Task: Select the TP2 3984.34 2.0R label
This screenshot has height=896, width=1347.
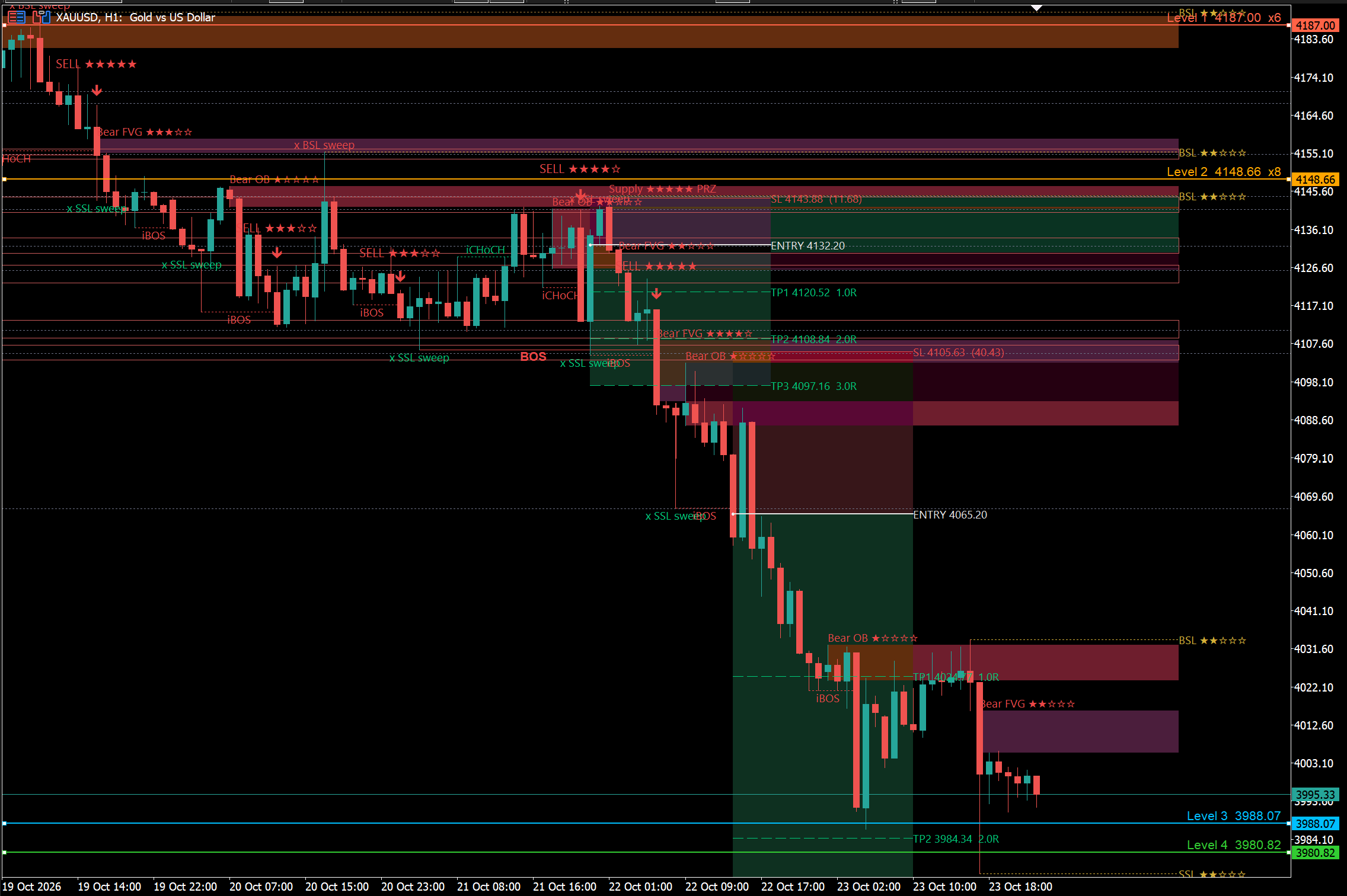Action: click(x=956, y=839)
